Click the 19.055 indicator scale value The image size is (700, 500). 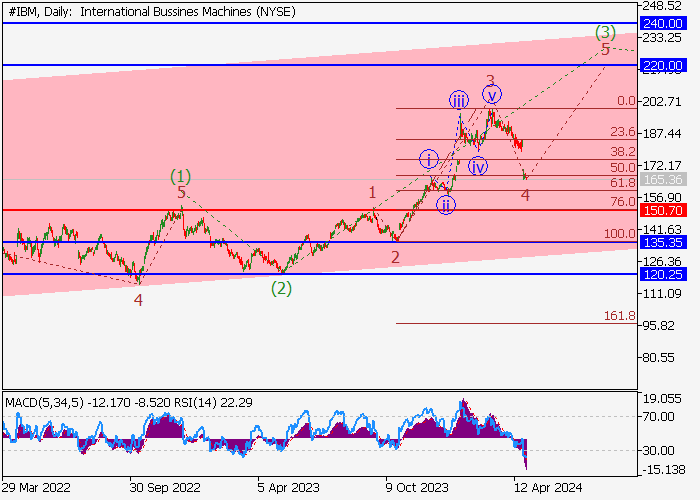(x=662, y=399)
